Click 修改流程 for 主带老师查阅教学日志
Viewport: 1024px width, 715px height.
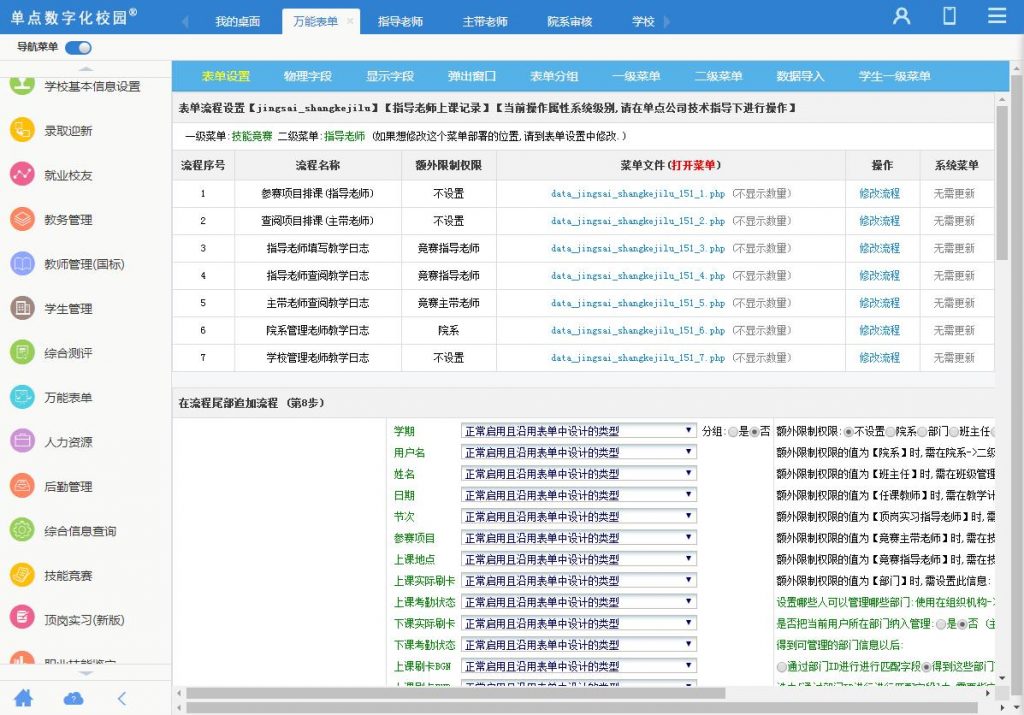(x=880, y=303)
